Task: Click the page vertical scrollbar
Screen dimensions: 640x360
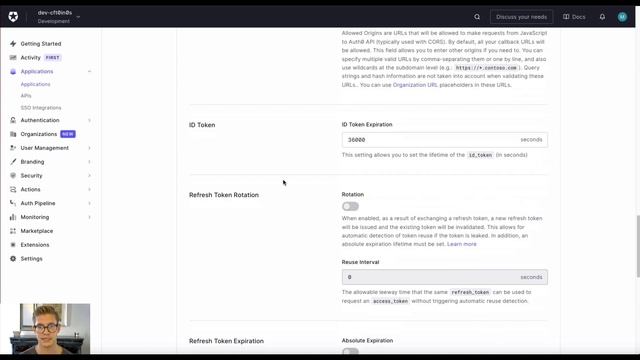Action: tap(638, 247)
